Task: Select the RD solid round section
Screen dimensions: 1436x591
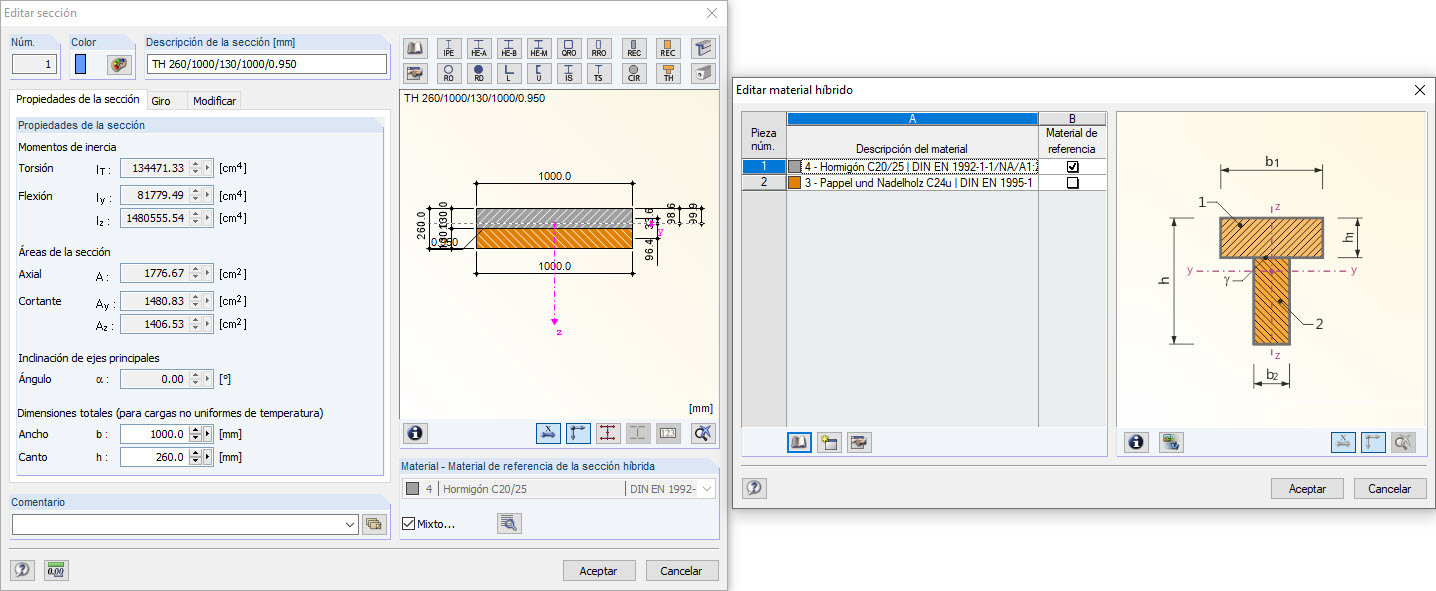Action: 479,73
